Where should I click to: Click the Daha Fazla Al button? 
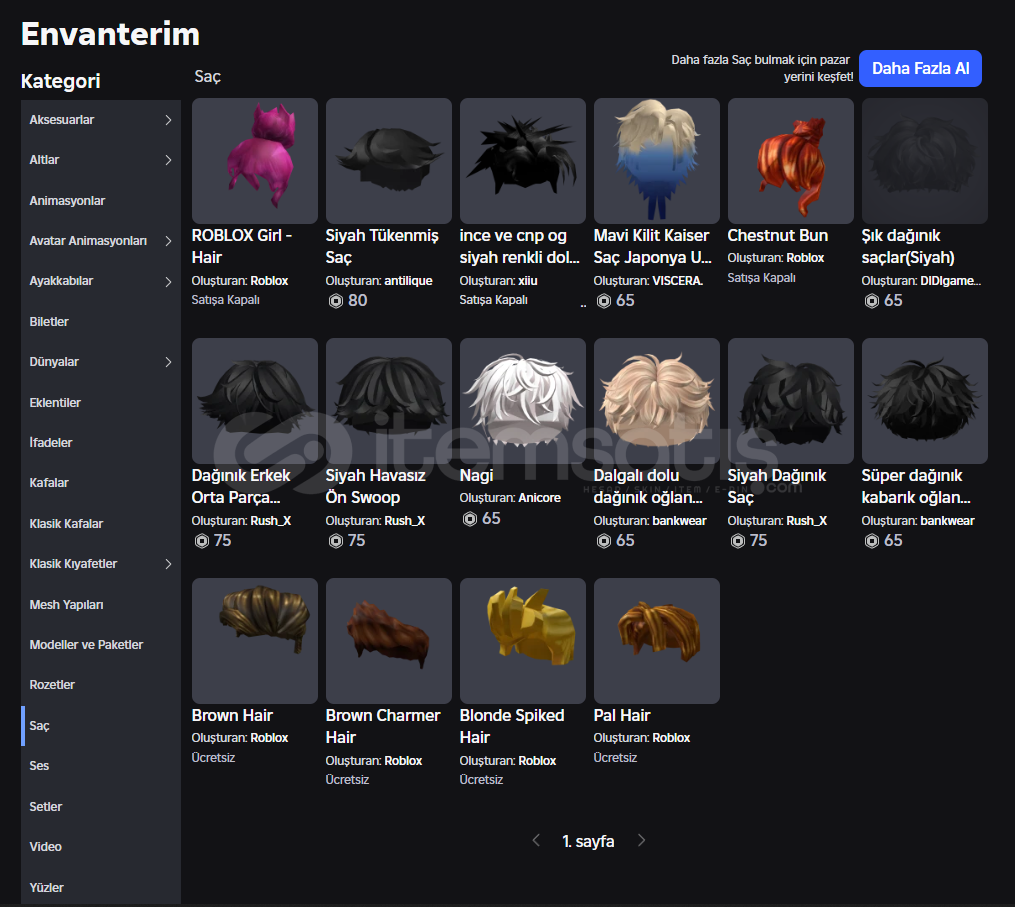[920, 69]
